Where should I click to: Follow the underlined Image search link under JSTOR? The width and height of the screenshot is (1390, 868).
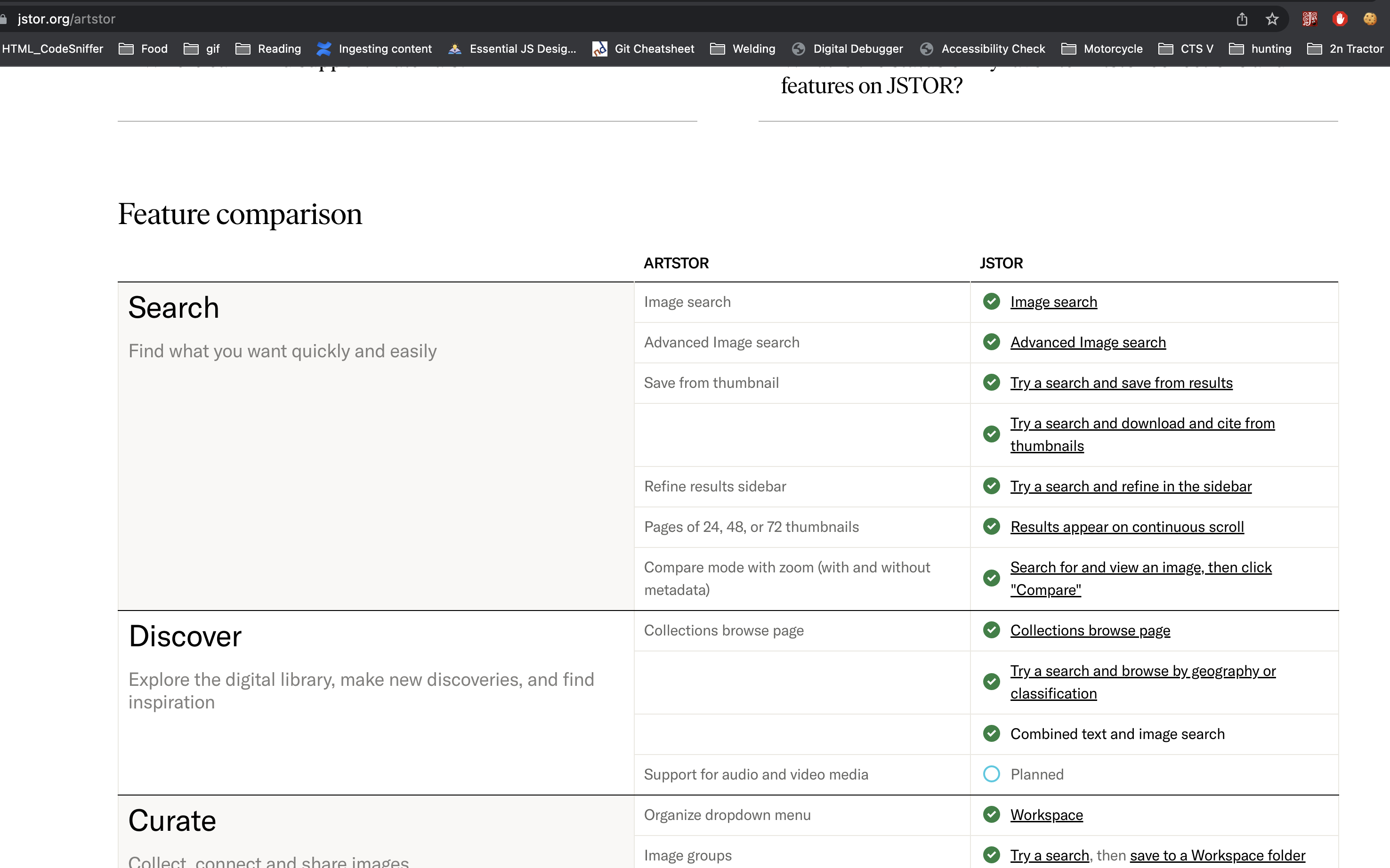[x=1053, y=302]
